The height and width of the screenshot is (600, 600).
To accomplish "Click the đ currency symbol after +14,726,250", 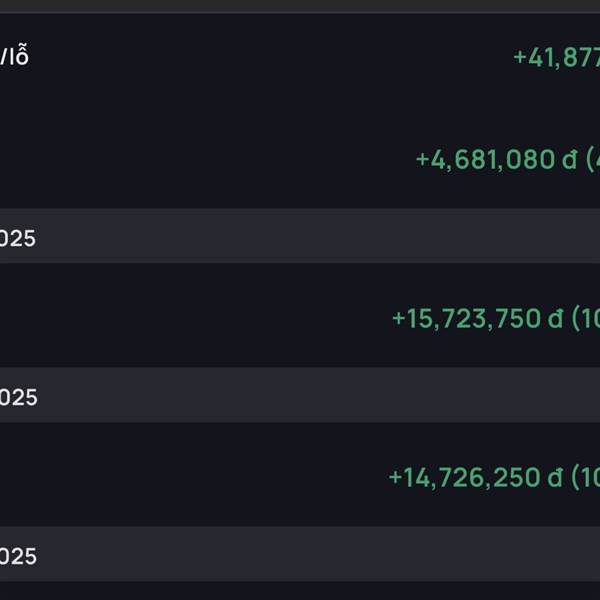I will tap(556, 478).
